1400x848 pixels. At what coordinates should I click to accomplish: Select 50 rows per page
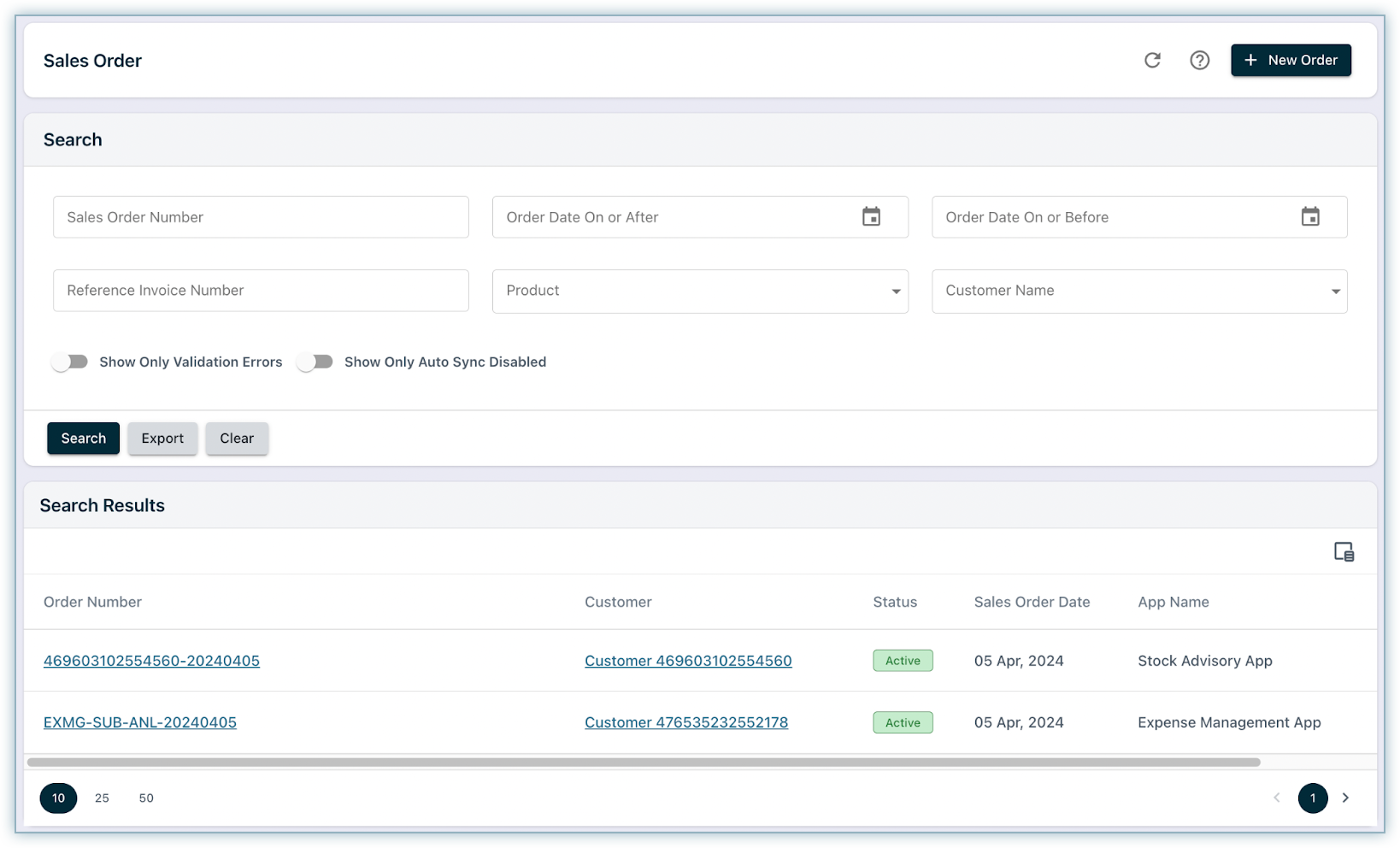[x=146, y=798]
